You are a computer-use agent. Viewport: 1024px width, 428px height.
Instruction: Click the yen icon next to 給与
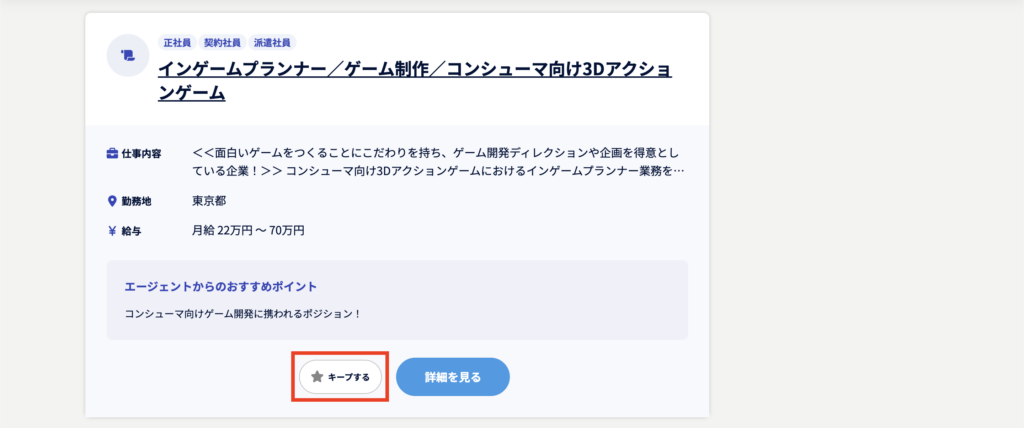(112, 231)
